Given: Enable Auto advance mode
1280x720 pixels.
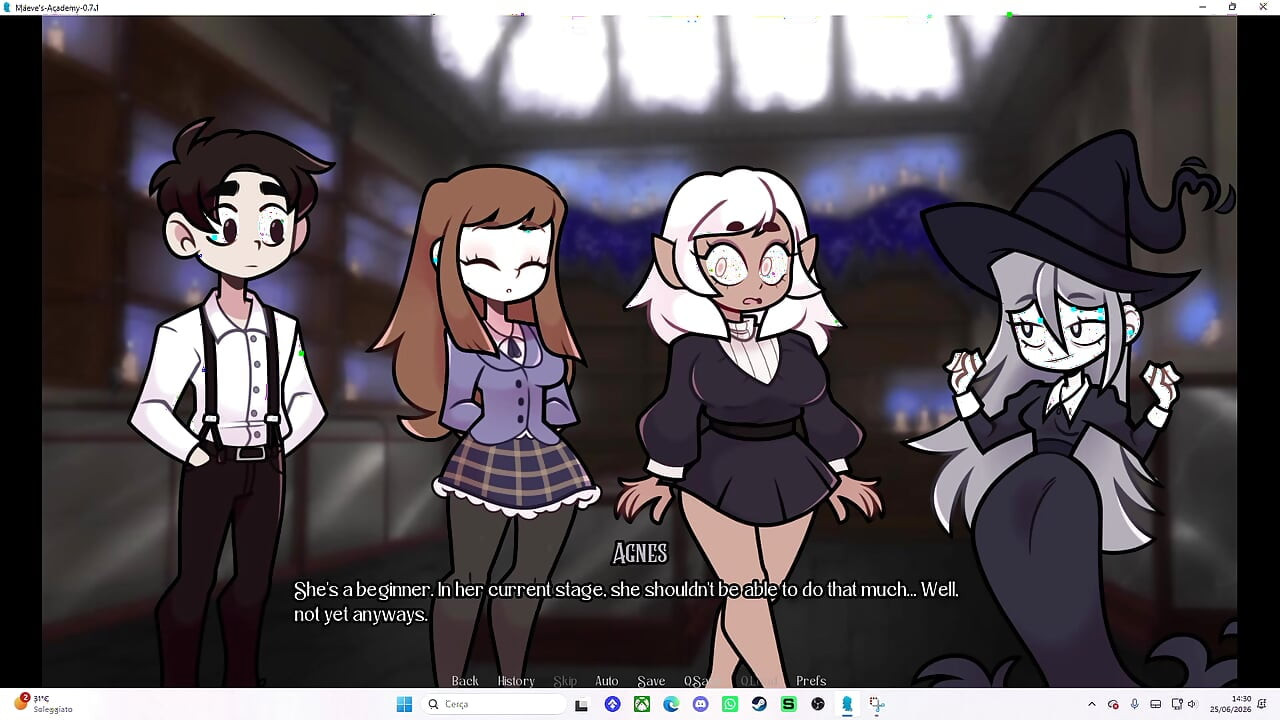Looking at the screenshot, I should (x=607, y=681).
